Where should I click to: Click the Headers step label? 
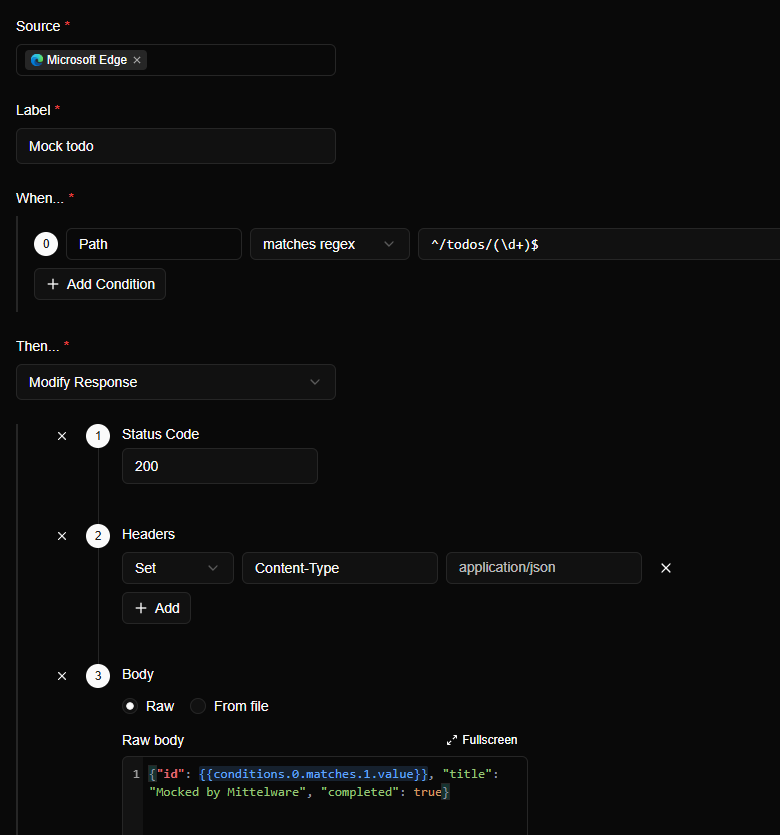[149, 535]
